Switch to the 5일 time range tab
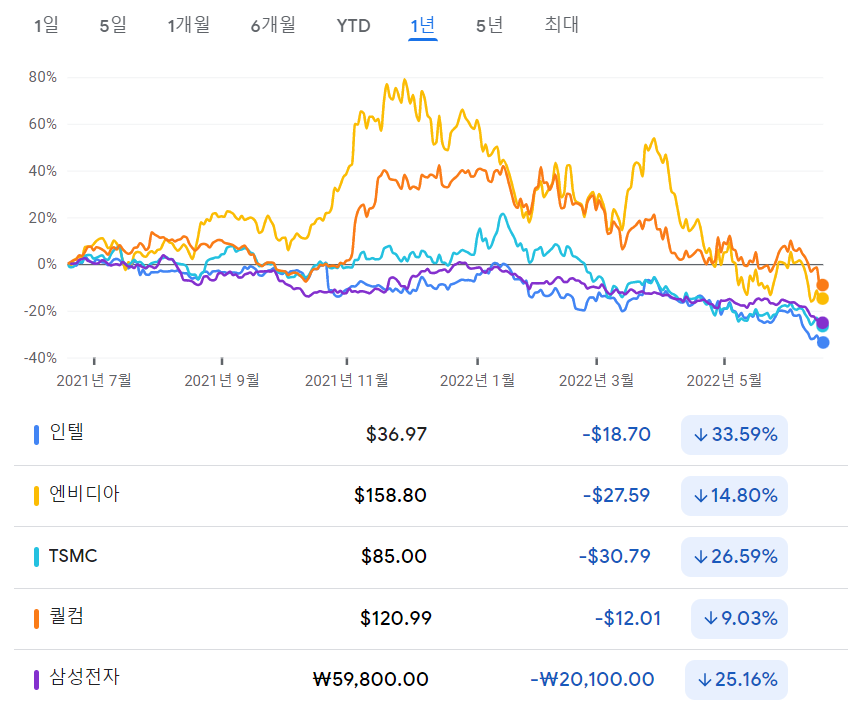The height and width of the screenshot is (709, 861). tap(111, 25)
